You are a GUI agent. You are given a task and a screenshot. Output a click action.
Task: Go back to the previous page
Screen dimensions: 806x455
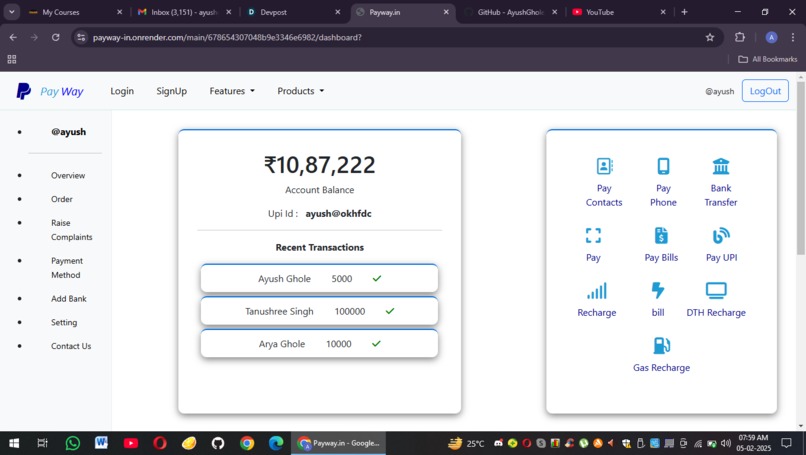[x=13, y=37]
